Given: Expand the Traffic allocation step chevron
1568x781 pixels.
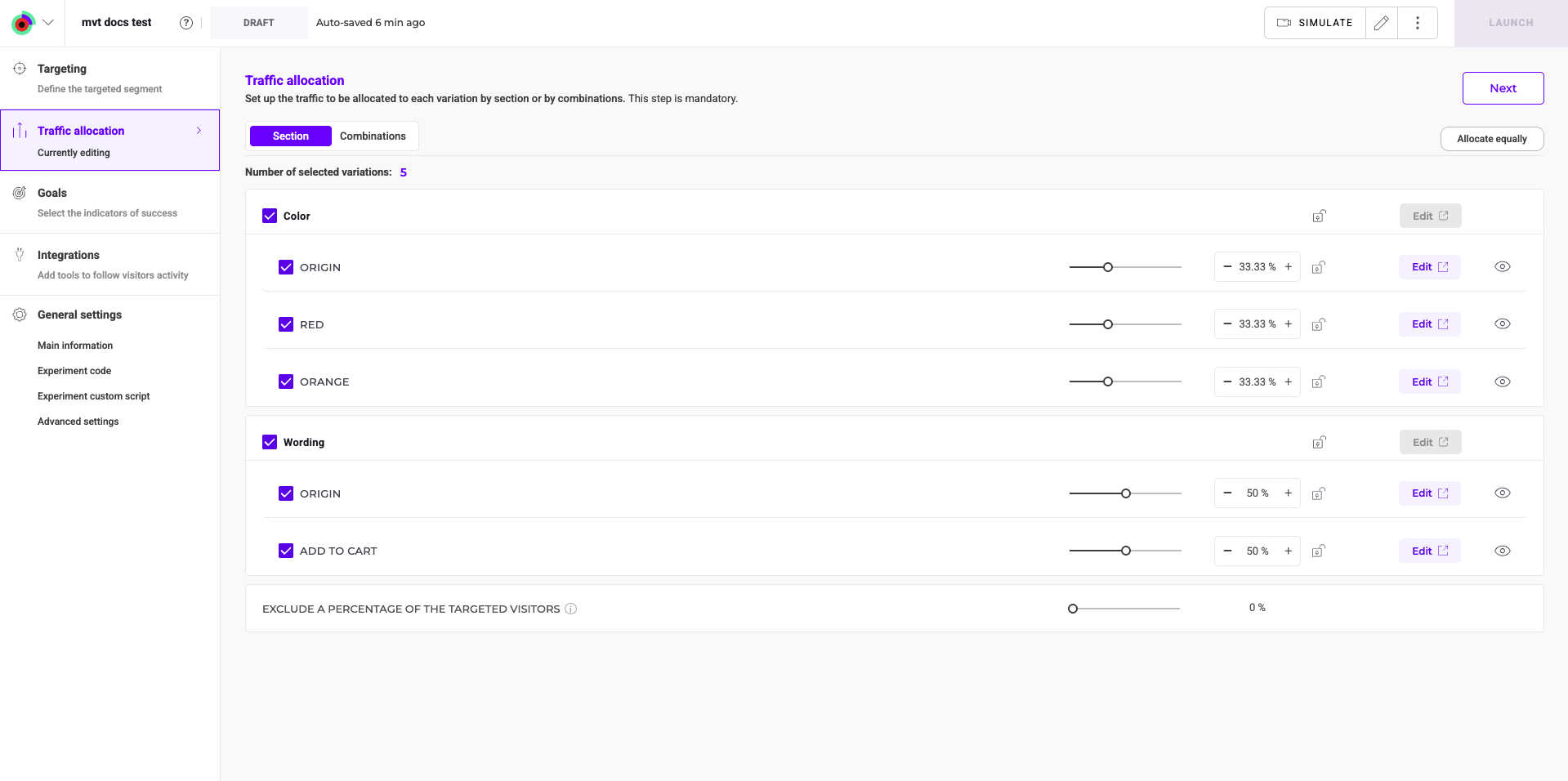Looking at the screenshot, I should [199, 131].
